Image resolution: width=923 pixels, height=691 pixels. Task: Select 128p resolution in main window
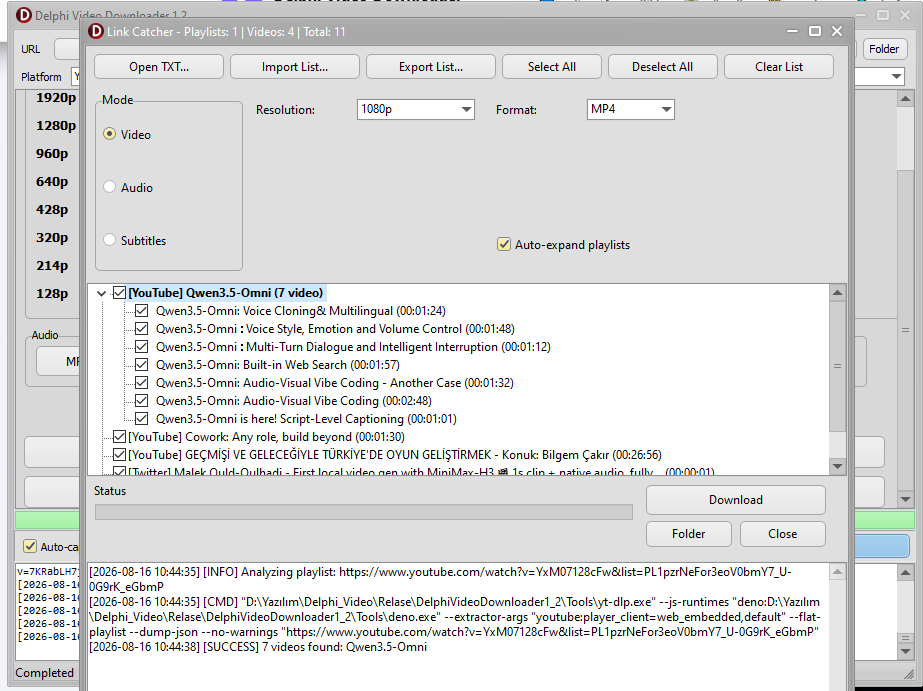tap(52, 293)
